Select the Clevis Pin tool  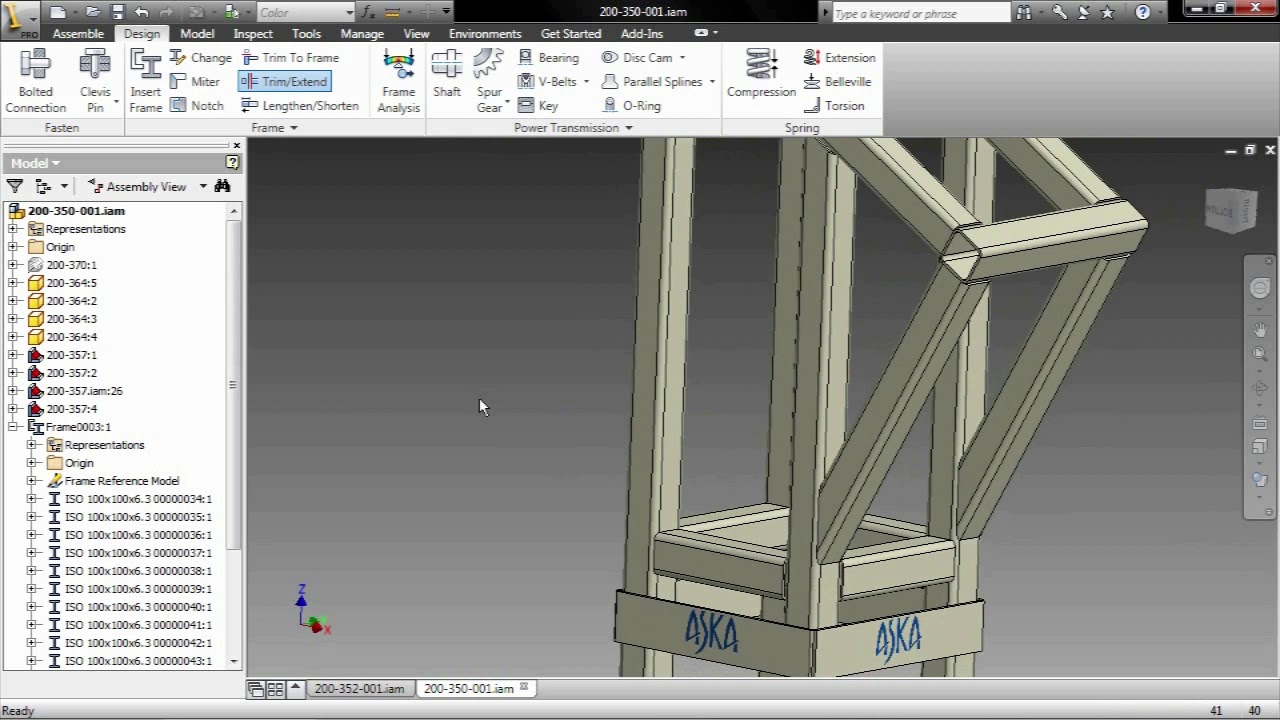tap(95, 82)
